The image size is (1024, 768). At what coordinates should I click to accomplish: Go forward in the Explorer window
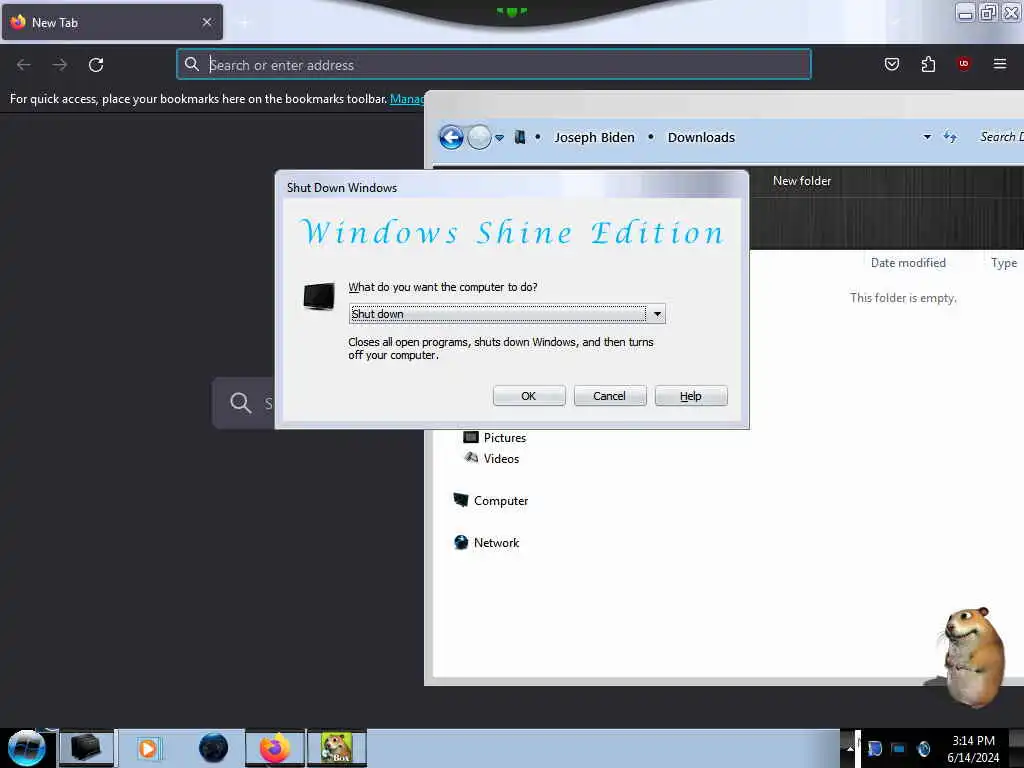click(x=479, y=137)
